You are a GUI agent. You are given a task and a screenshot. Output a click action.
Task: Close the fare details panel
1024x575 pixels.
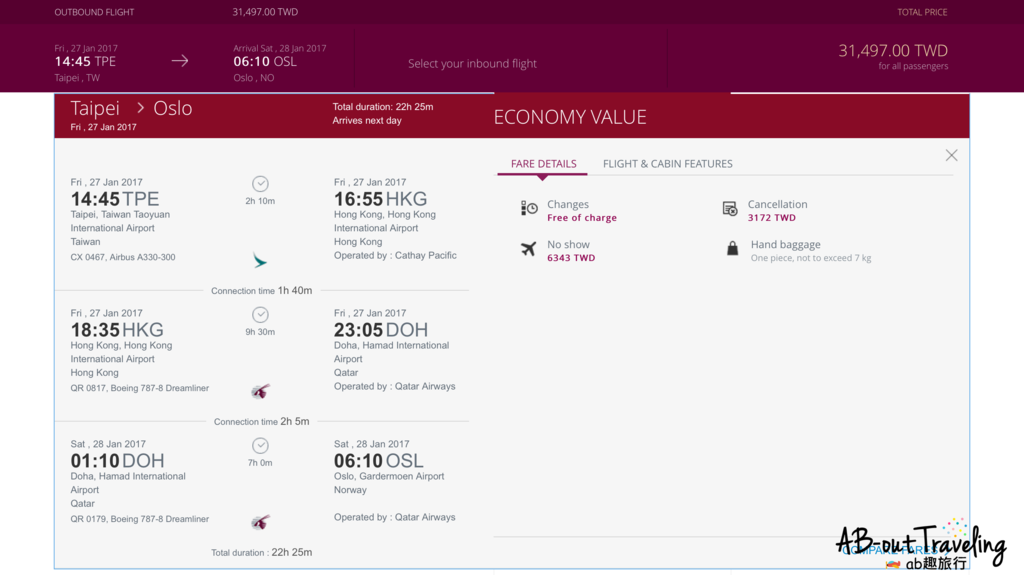coord(951,155)
